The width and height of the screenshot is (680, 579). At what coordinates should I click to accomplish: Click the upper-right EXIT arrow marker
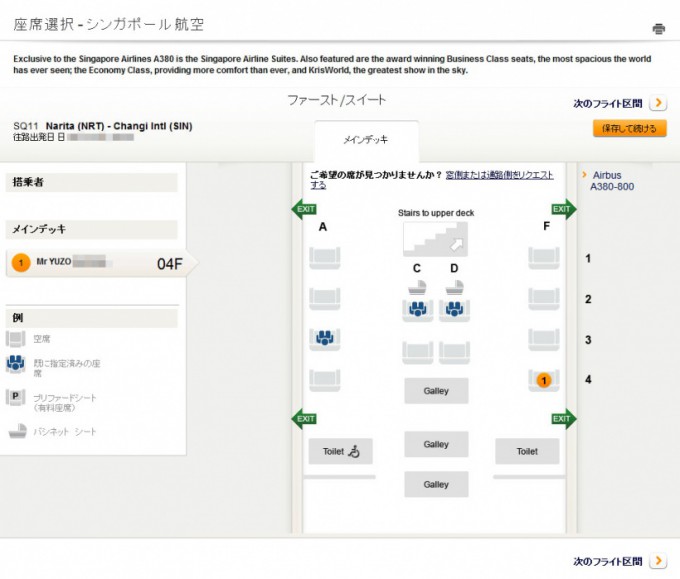tap(564, 209)
